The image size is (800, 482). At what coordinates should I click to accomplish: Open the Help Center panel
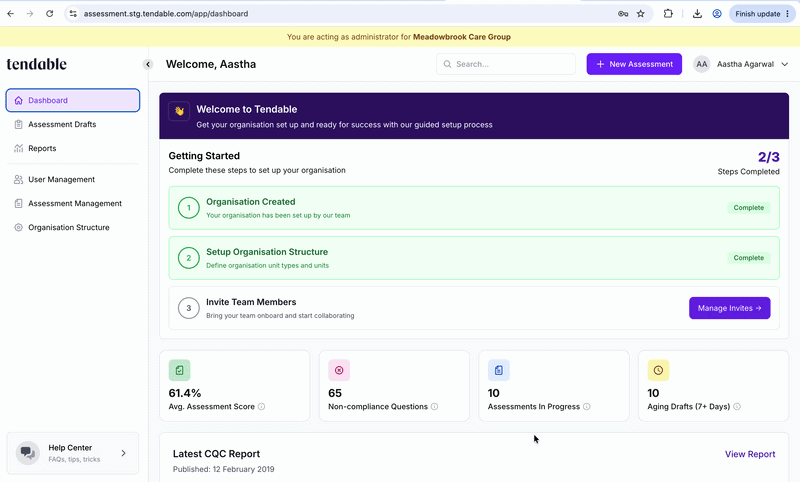point(73,453)
